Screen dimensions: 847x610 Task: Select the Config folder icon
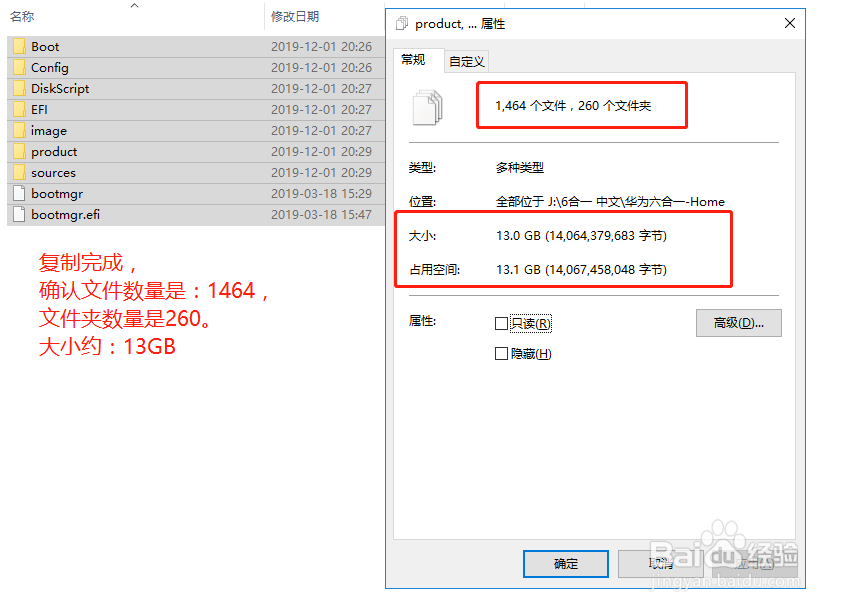19,68
